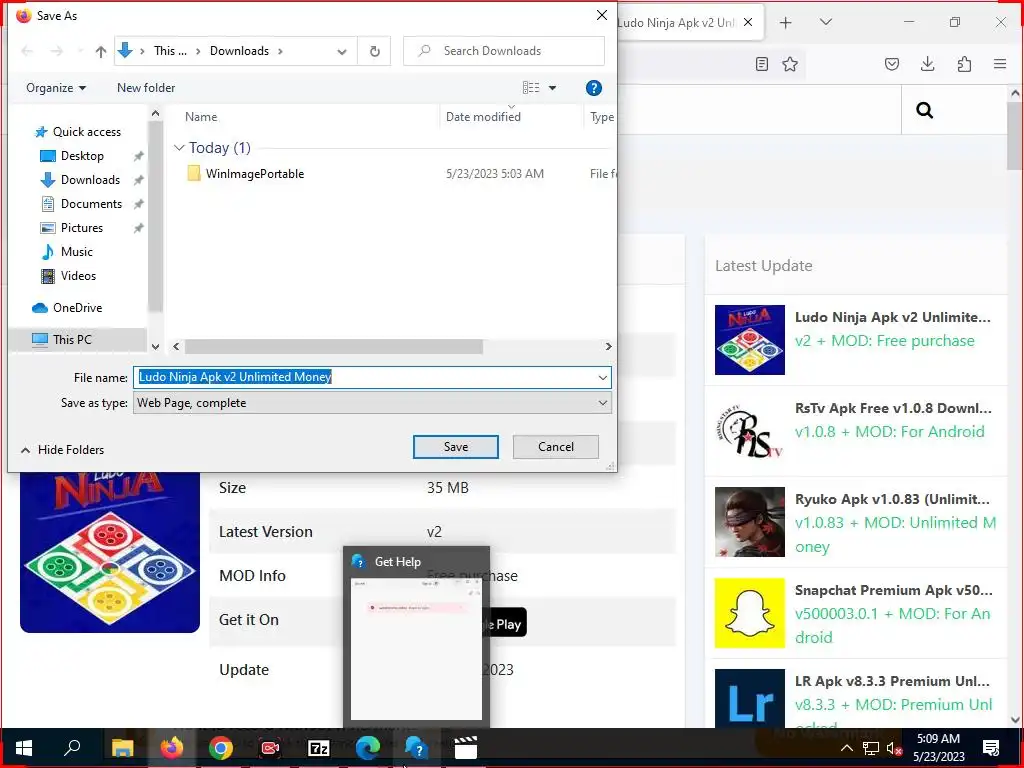Select Videos in navigation pane
The width and height of the screenshot is (1024, 768).
78,276
